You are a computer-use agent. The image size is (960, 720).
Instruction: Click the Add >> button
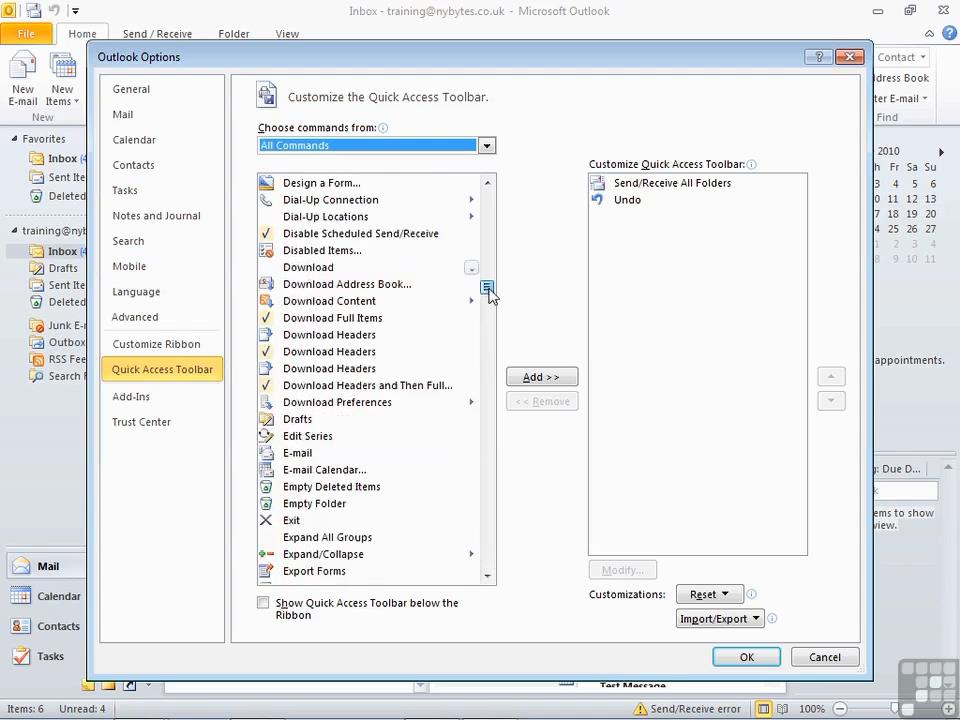pyautogui.click(x=542, y=377)
